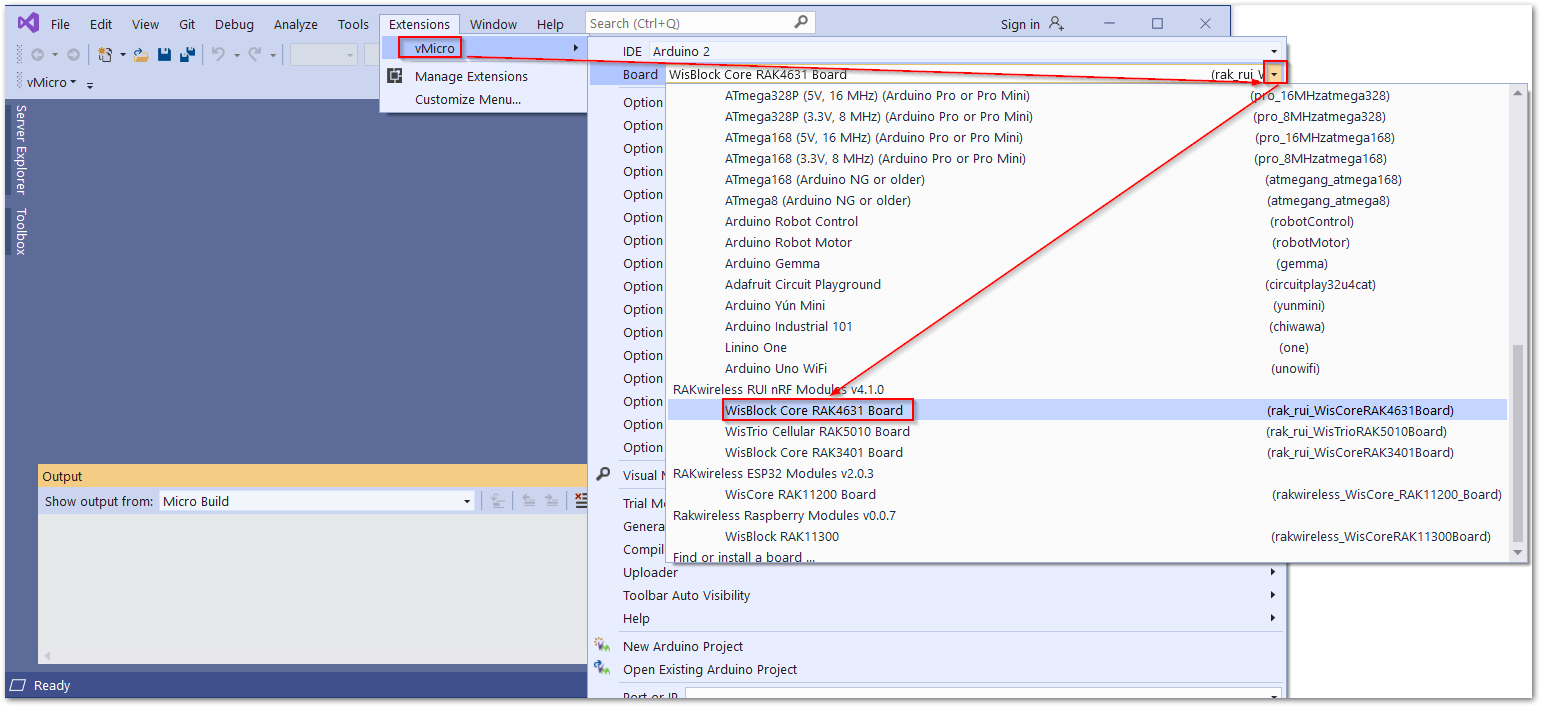Click the navigate backward toolbar icon
Image resolution: width=1541 pixels, height=707 pixels.
pos(37,55)
